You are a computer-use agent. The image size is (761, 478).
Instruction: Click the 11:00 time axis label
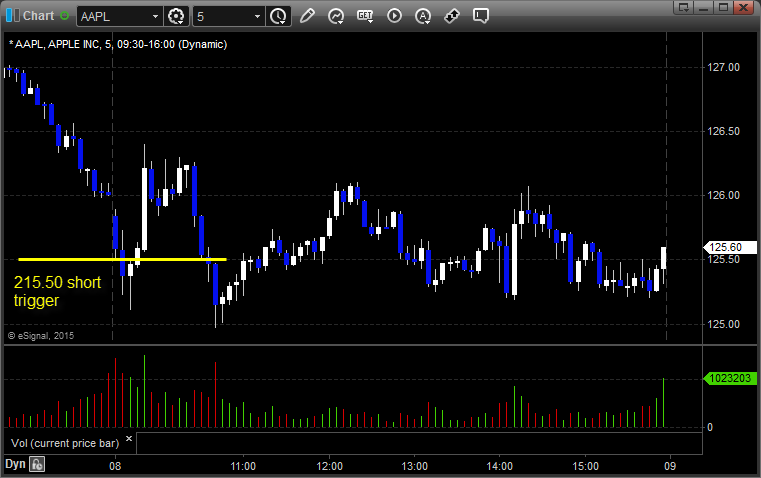click(243, 466)
